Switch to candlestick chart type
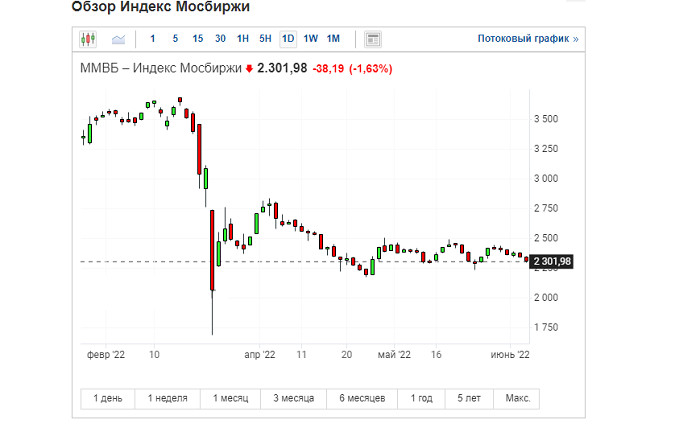The image size is (675, 428). [x=88, y=39]
